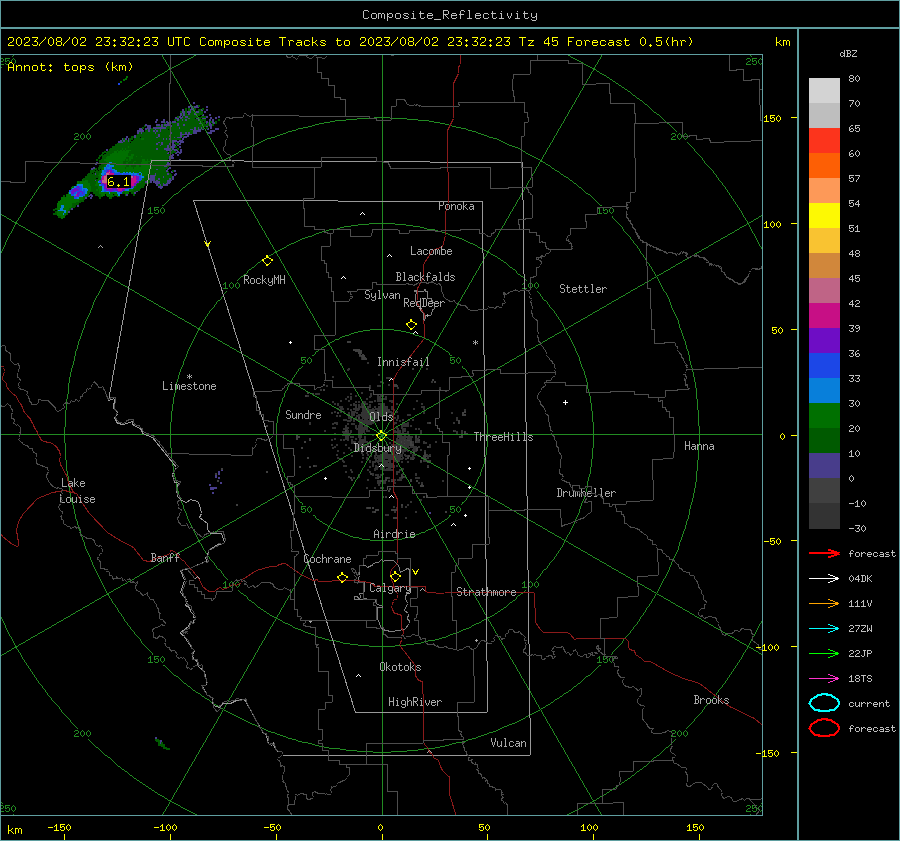This screenshot has height=841, width=900.
Task: Click the yellow diamond marker above Calgary
Action: 395,576
